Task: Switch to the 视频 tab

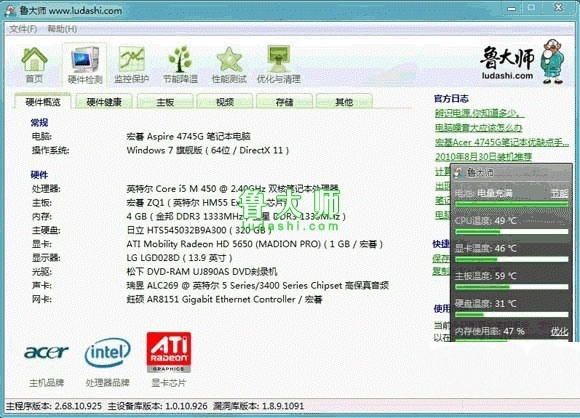Action: pos(225,102)
